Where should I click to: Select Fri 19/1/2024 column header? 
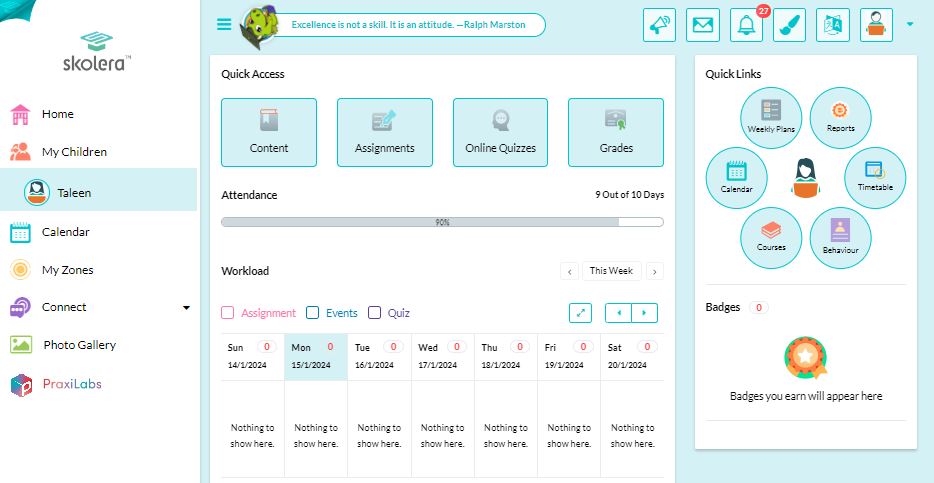point(569,356)
